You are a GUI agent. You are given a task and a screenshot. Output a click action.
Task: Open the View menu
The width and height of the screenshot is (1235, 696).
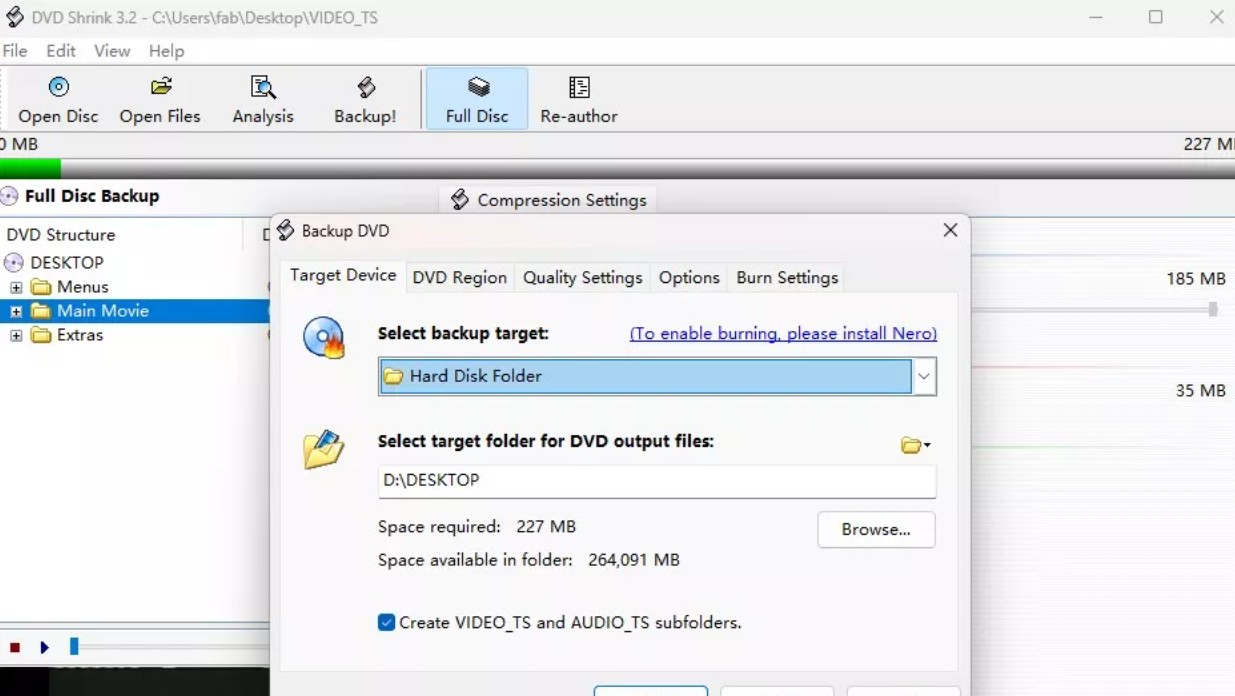coord(112,51)
